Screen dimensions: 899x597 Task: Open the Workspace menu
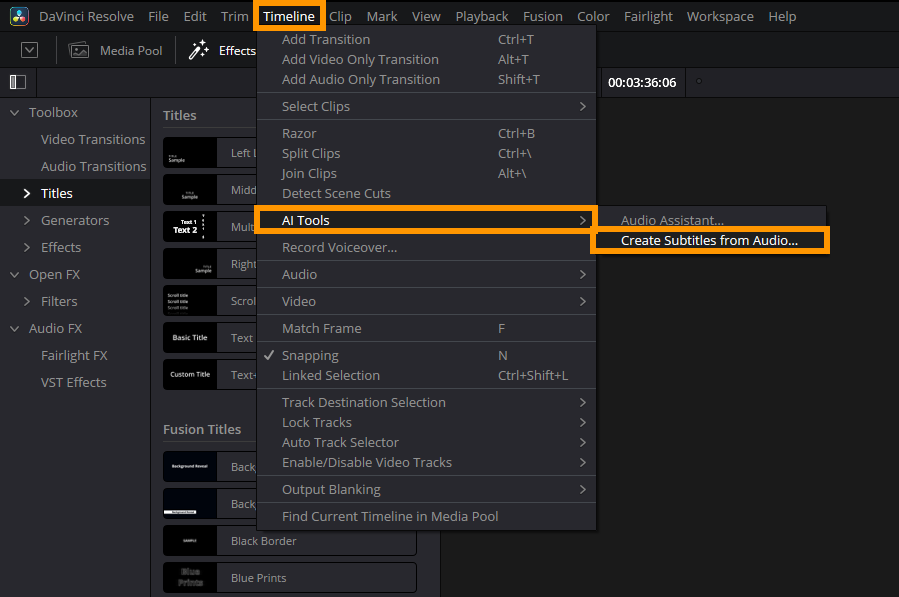pyautogui.click(x=720, y=17)
